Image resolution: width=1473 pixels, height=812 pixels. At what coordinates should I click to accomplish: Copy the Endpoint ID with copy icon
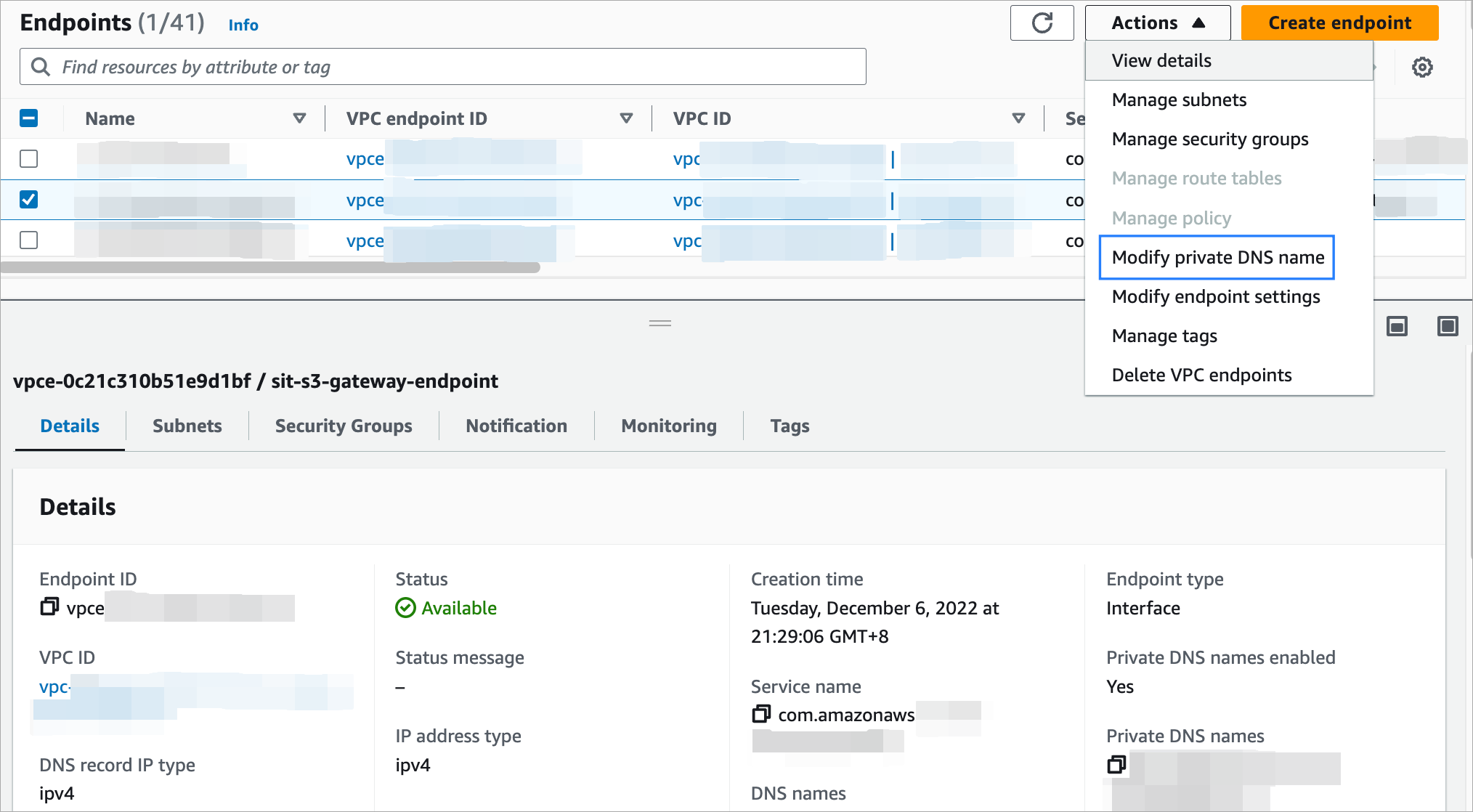(49, 606)
